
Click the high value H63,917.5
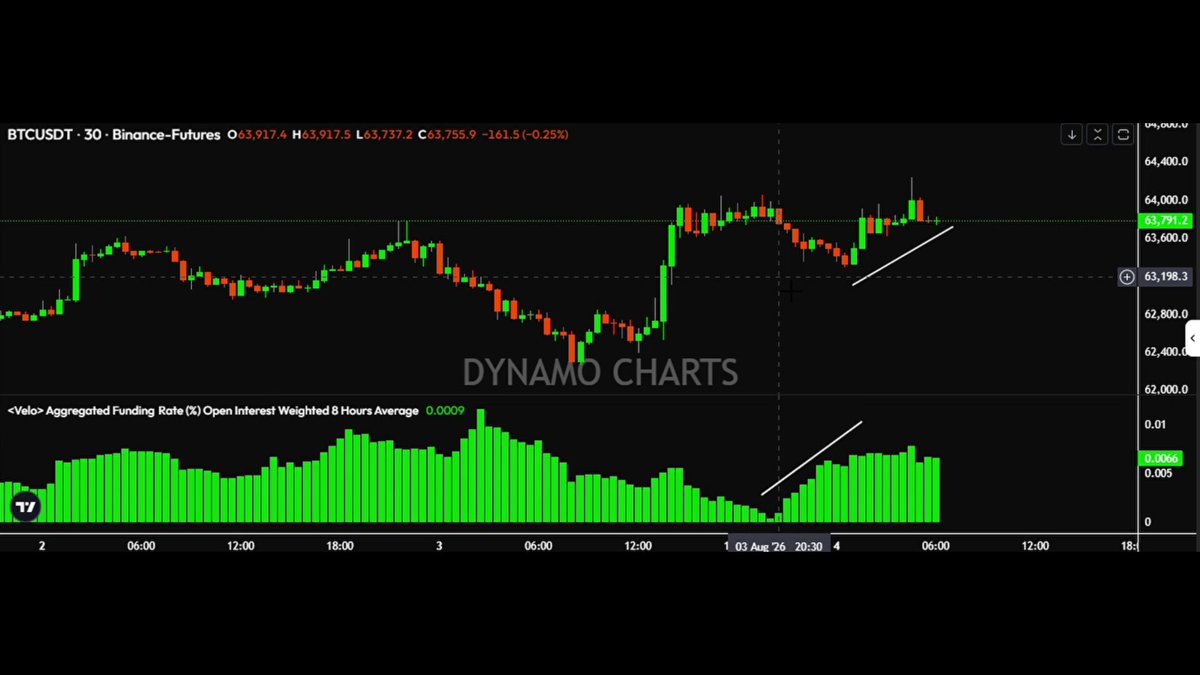pyautogui.click(x=322, y=134)
